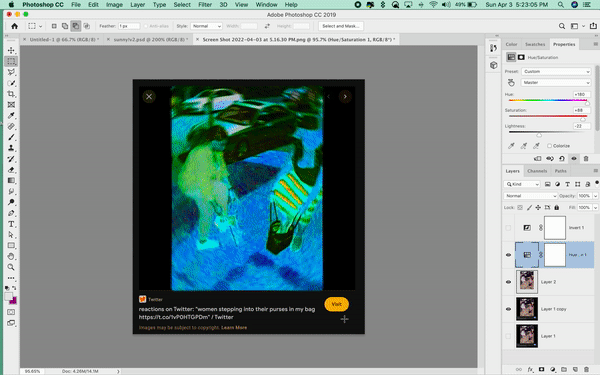The image size is (600, 375).
Task: Hide the Hue/Saturation 1 layer
Action: 508,255
